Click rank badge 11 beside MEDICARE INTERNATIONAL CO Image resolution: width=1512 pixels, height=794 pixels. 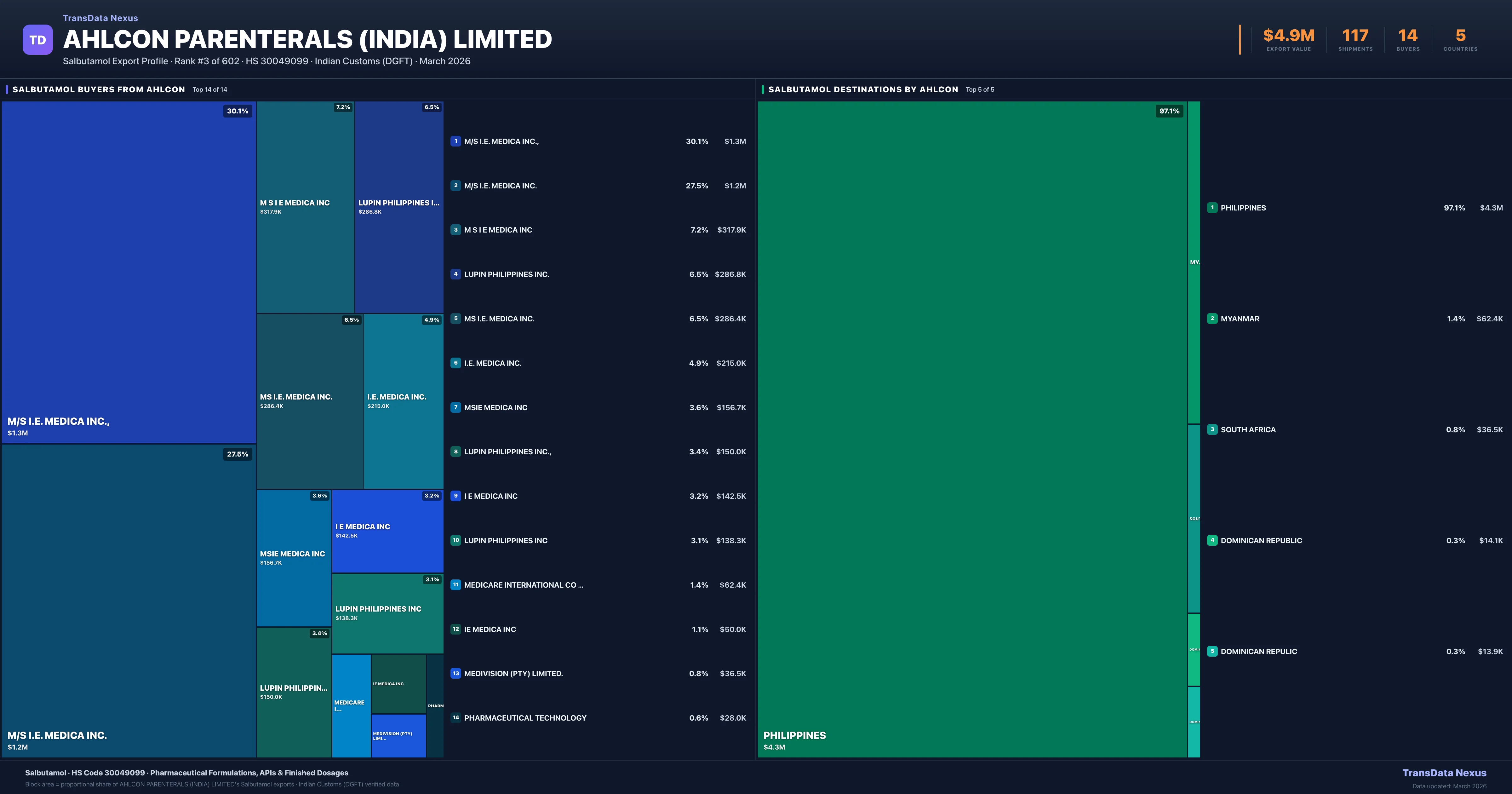pos(455,585)
